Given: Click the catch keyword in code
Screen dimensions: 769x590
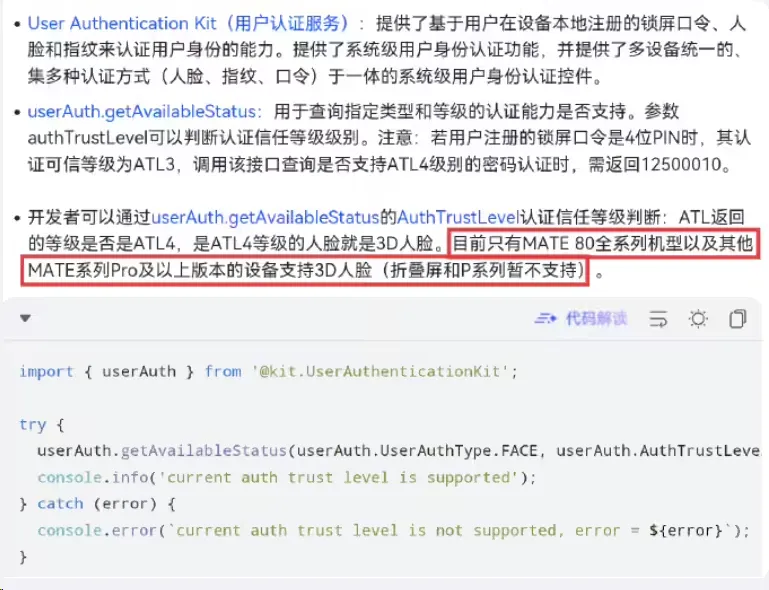Looking at the screenshot, I should click(x=60, y=504).
